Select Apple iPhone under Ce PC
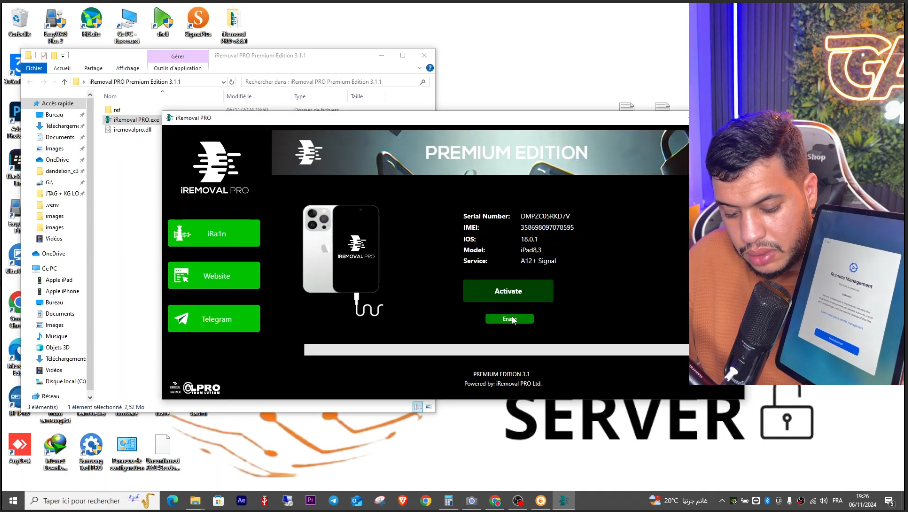This screenshot has width=908, height=512. point(62,291)
